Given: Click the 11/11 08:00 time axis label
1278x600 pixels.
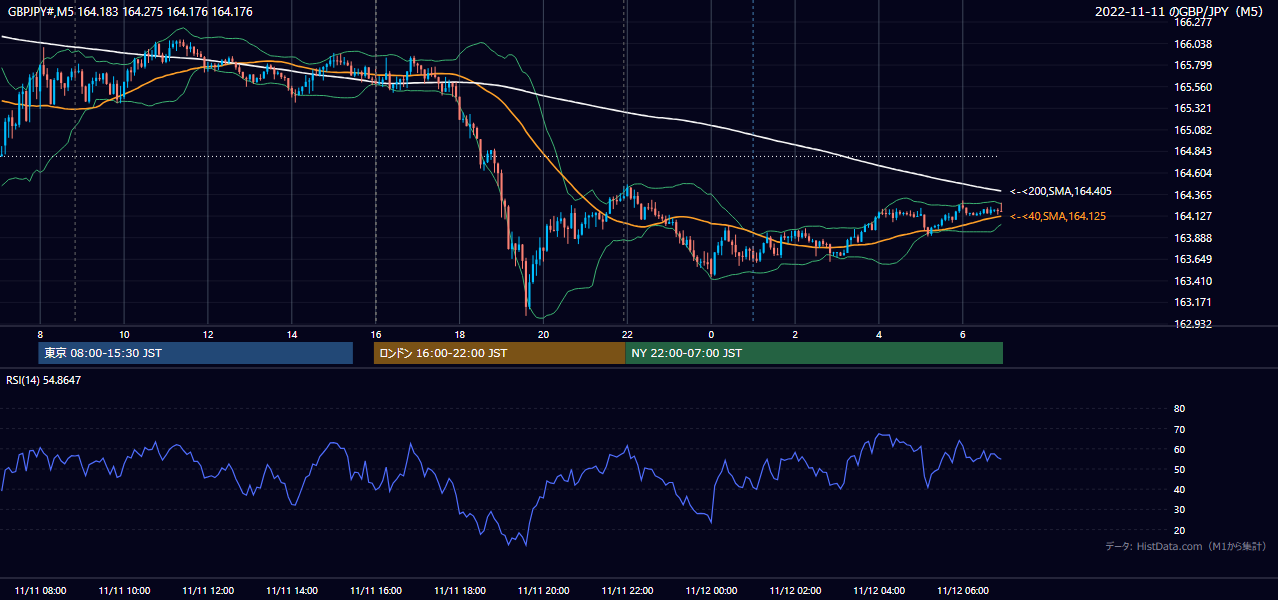Looking at the screenshot, I should pyautogui.click(x=40, y=591).
